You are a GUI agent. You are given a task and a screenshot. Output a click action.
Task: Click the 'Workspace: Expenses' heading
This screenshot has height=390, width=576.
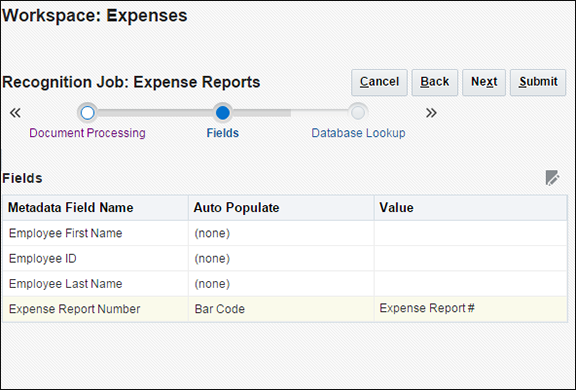(95, 16)
